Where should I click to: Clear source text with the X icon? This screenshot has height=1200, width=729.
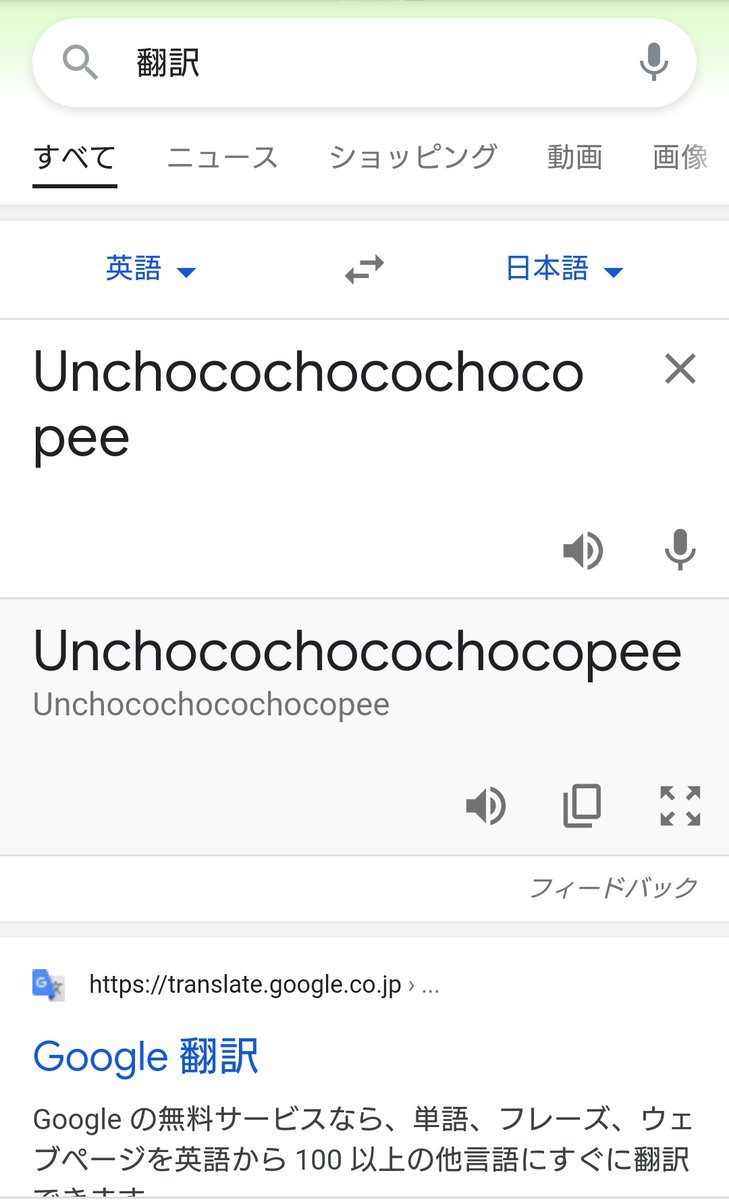(680, 369)
